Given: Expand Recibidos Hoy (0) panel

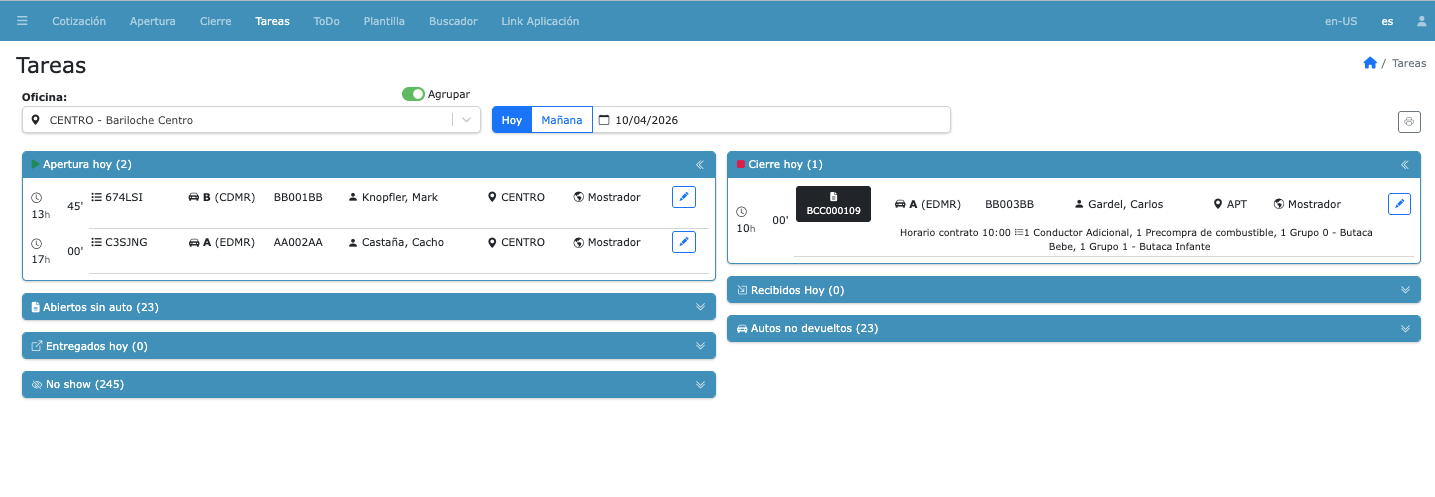Looking at the screenshot, I should tap(1074, 290).
